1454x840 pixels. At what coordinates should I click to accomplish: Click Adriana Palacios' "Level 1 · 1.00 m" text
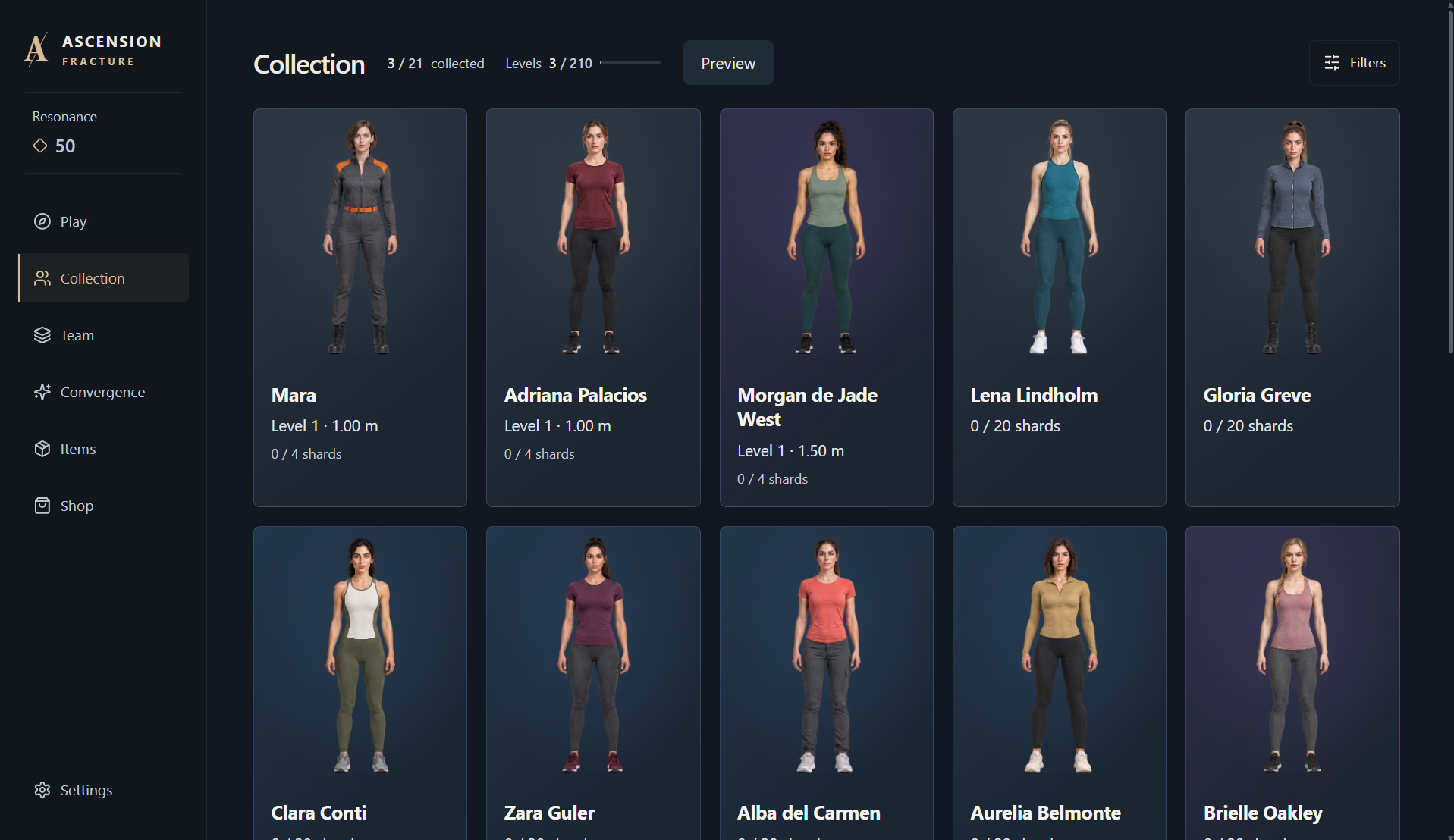point(557,426)
